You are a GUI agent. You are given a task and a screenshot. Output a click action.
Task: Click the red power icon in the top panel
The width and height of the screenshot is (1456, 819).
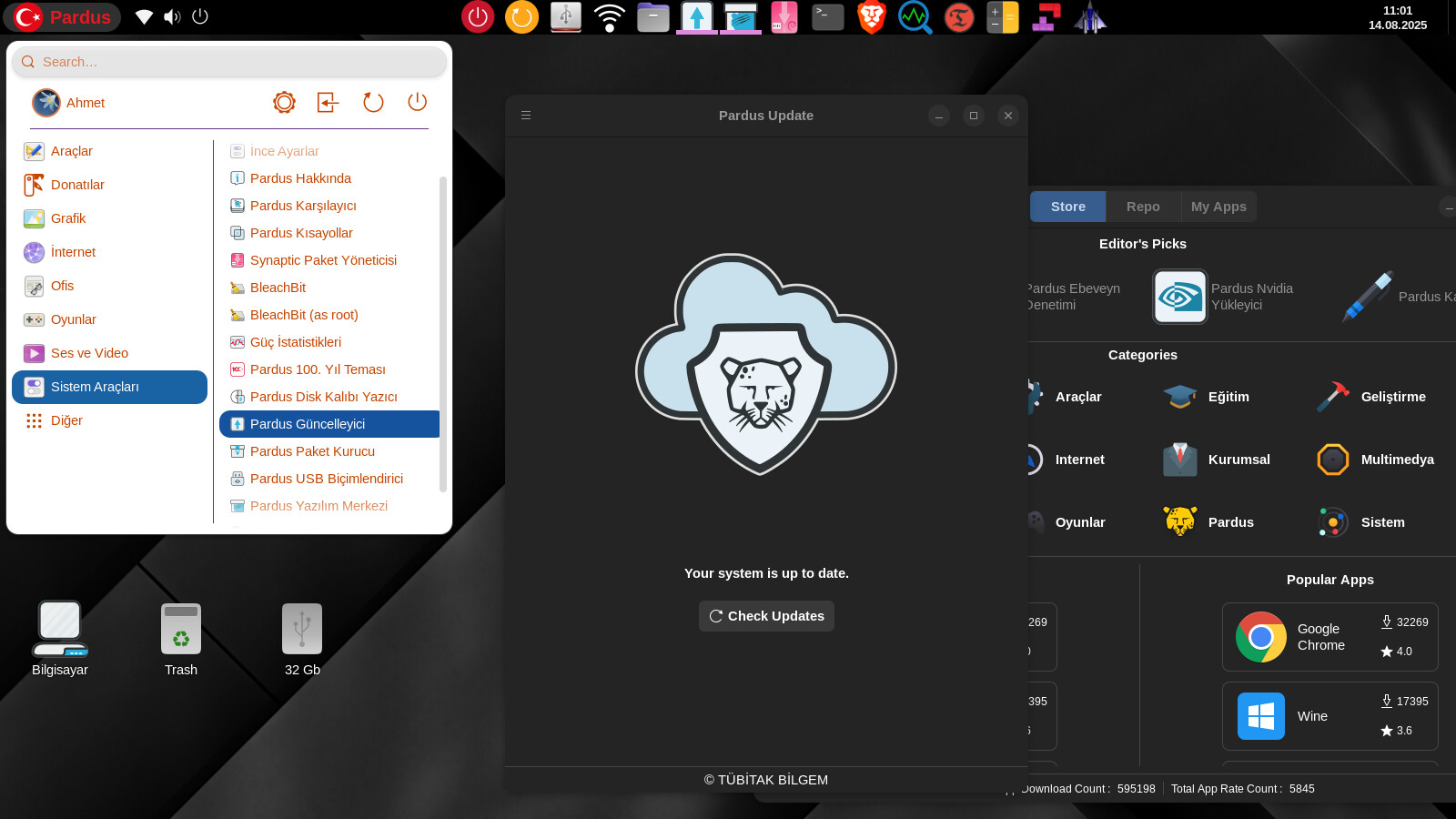click(478, 16)
